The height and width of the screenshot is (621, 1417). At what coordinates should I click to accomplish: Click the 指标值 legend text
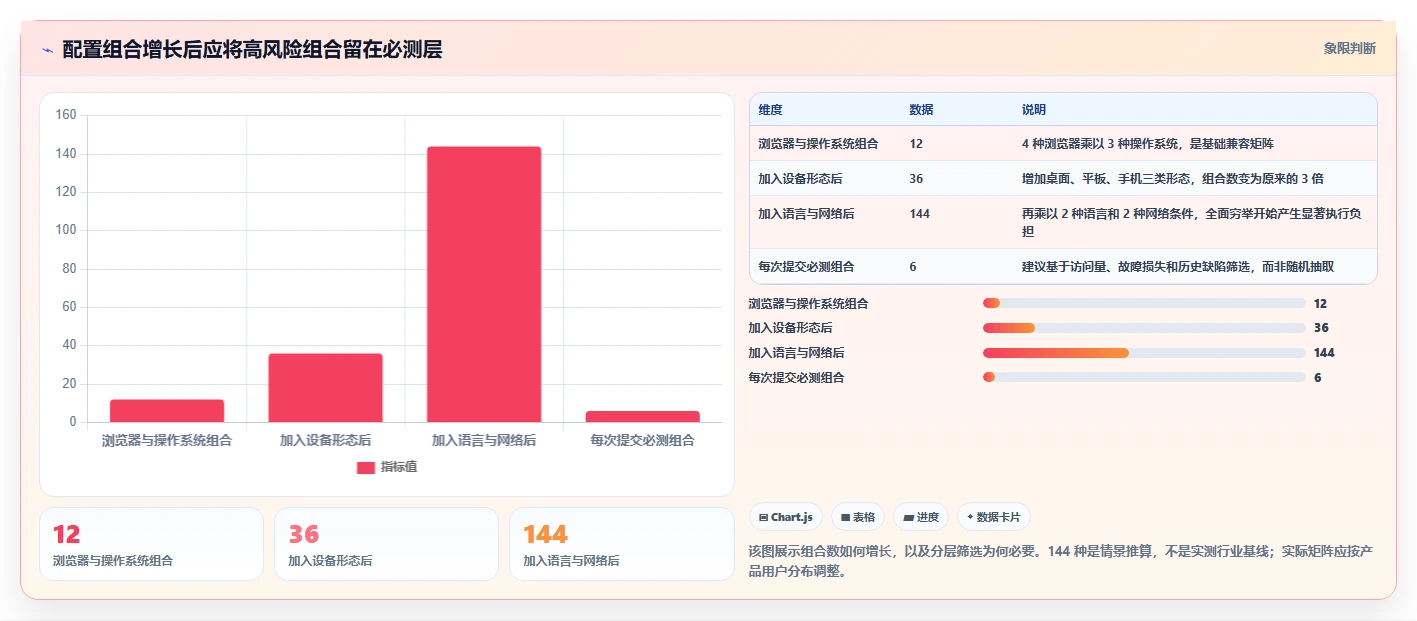click(x=399, y=467)
